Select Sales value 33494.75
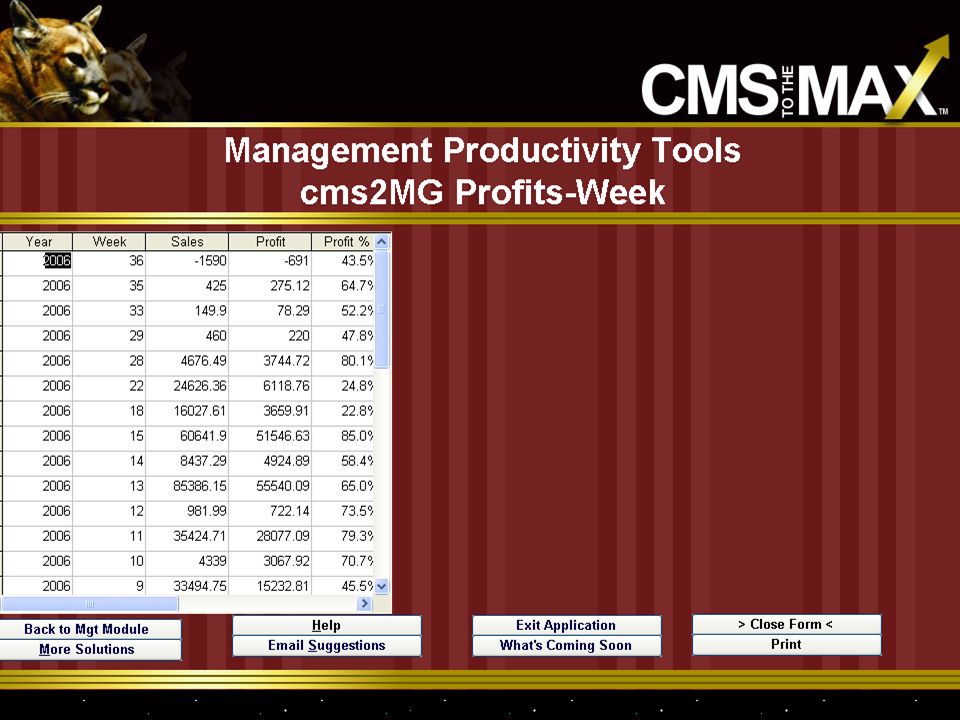Image resolution: width=960 pixels, height=720 pixels. pyautogui.click(x=187, y=586)
